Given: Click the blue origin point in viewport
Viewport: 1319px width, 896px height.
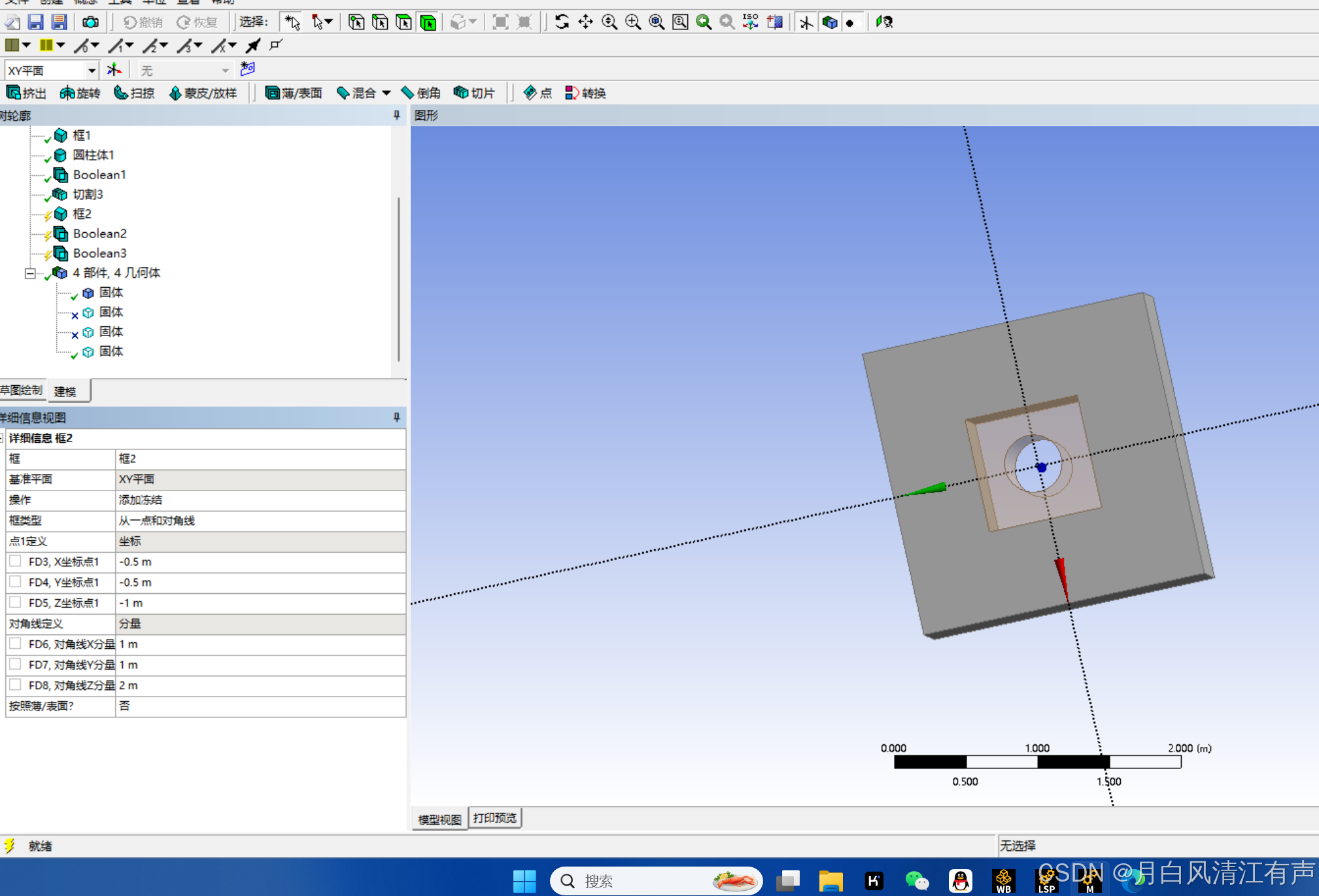Looking at the screenshot, I should click(1041, 467).
